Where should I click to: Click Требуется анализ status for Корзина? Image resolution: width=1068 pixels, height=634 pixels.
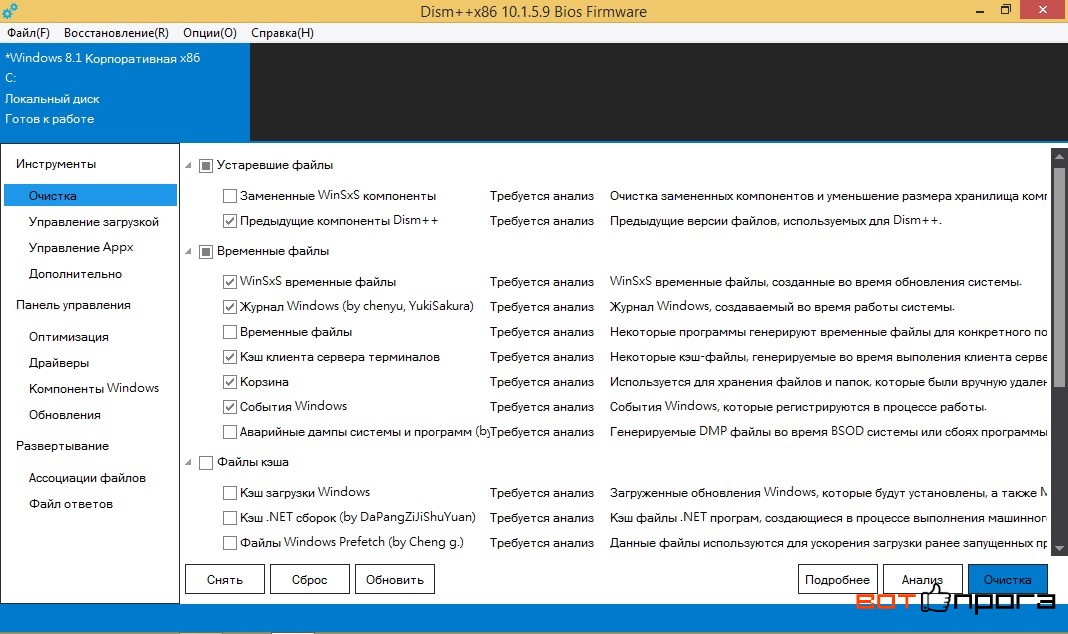[x=541, y=382]
